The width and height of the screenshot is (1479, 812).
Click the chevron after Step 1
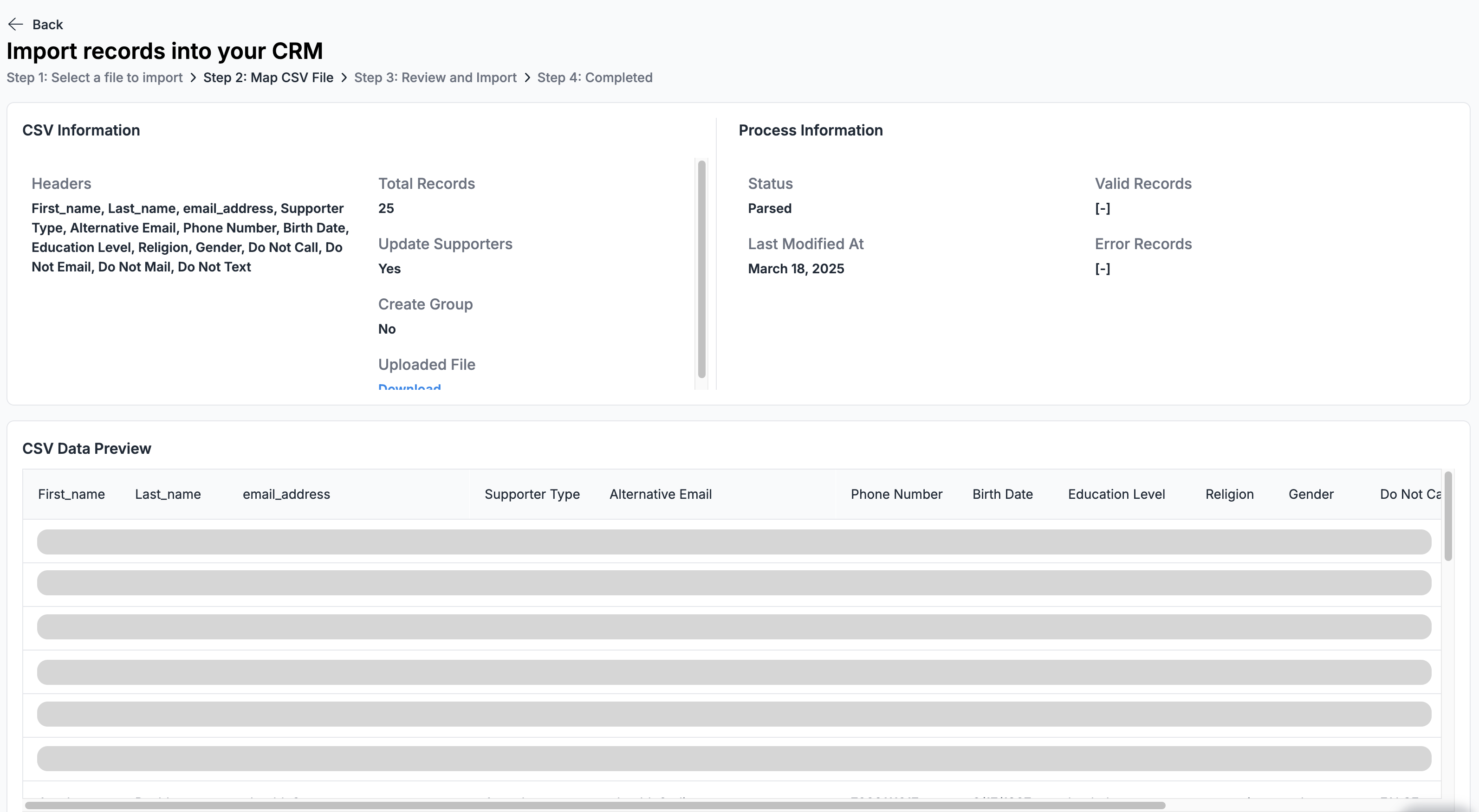193,77
